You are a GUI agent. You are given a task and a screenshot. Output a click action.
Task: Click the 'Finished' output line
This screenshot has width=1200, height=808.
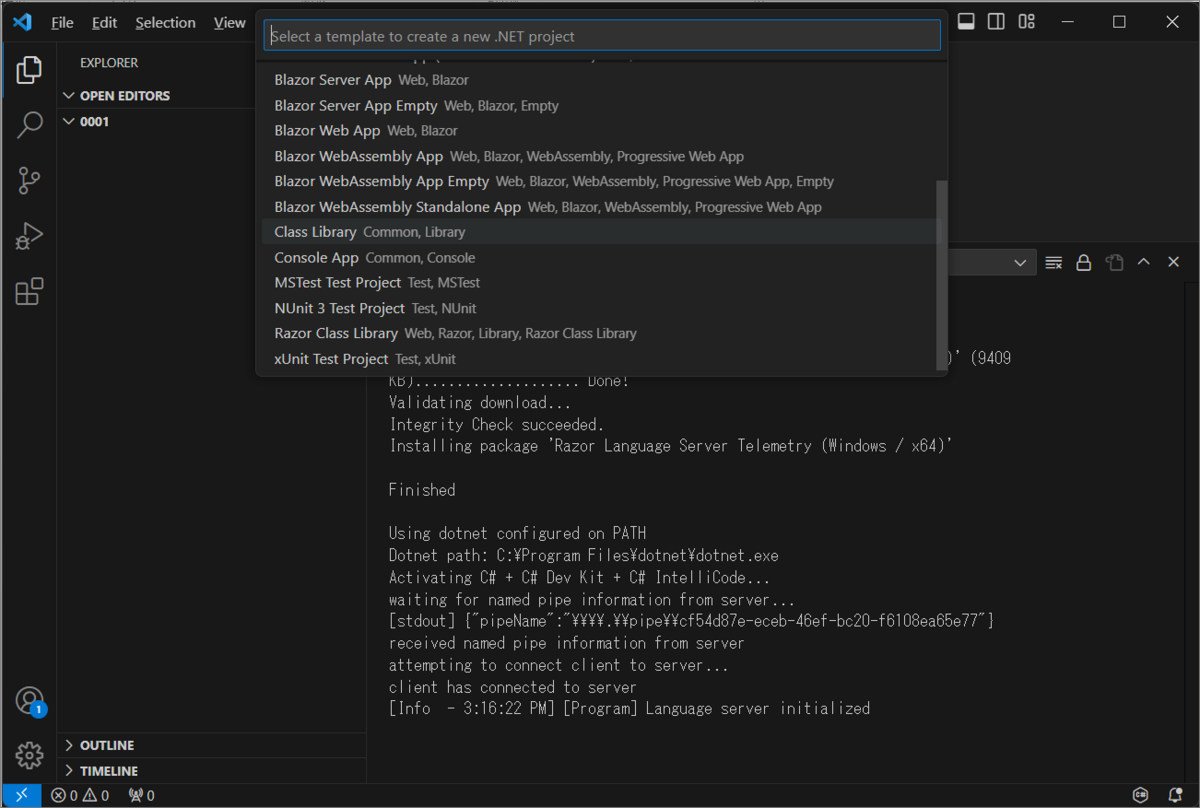coord(422,490)
